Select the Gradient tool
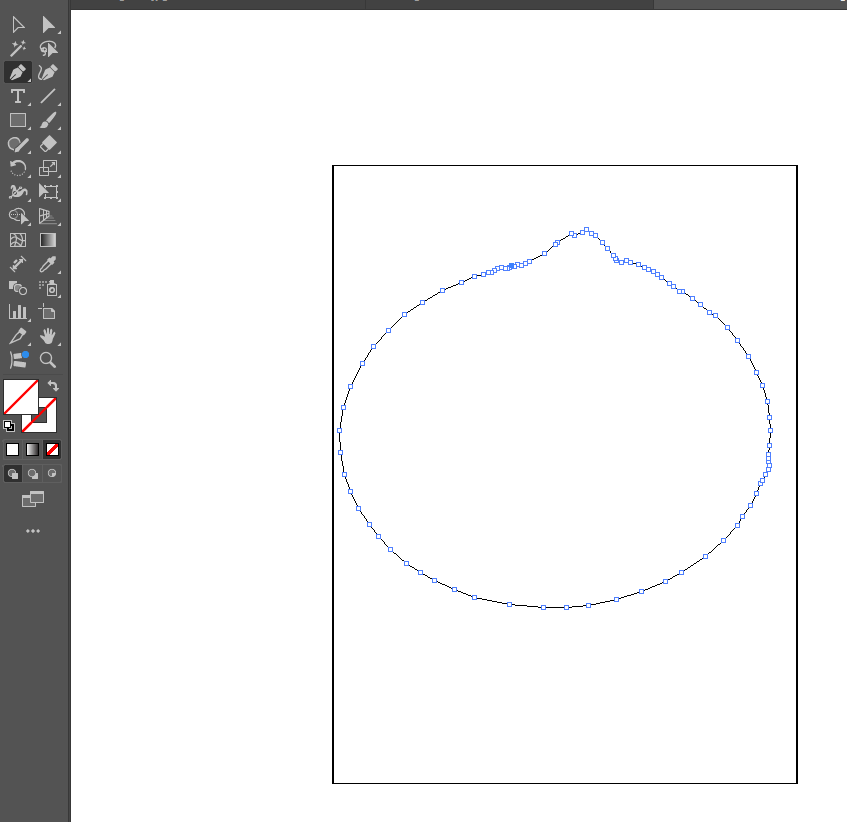 point(48,240)
